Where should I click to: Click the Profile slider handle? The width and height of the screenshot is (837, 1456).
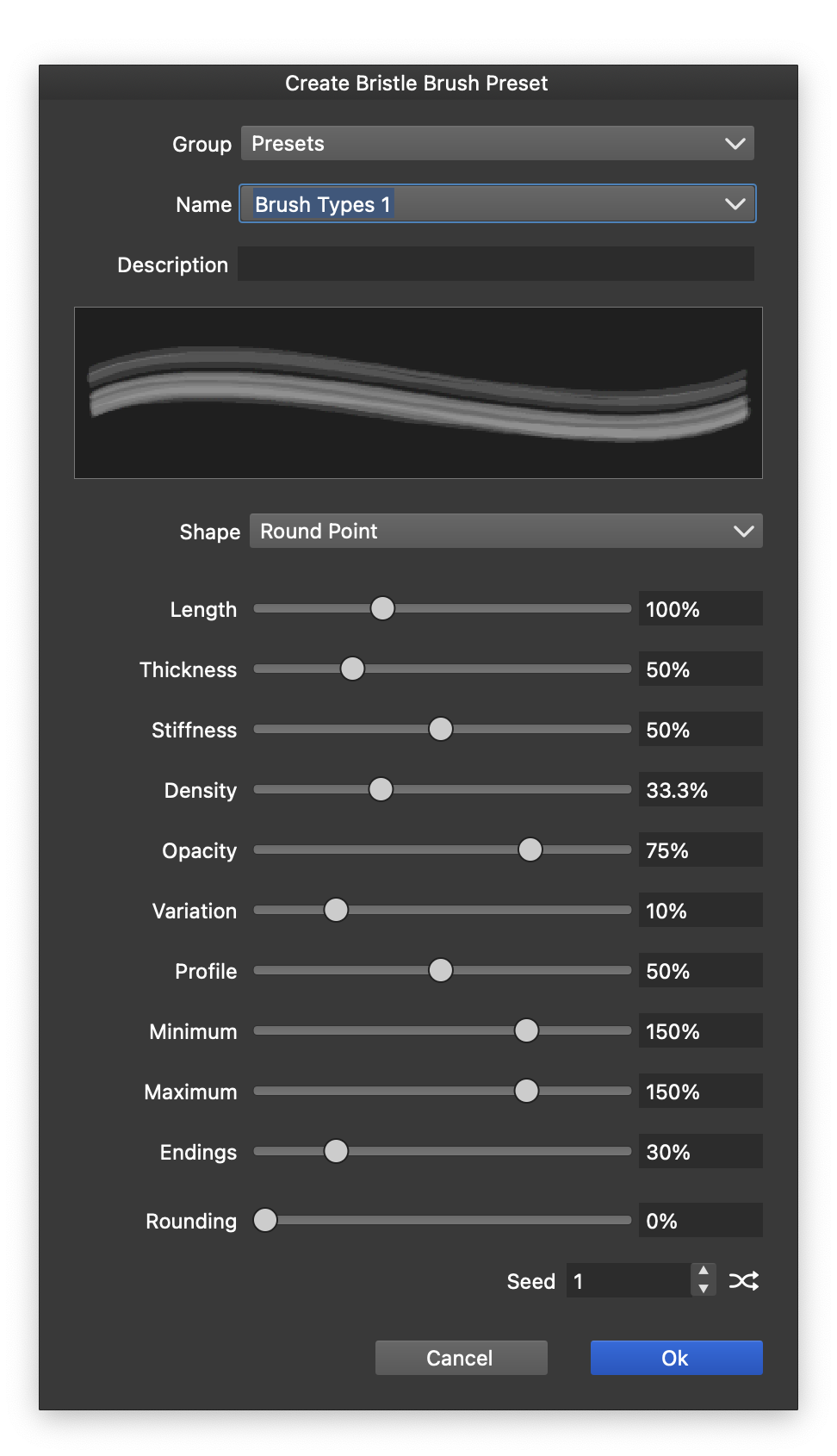pyautogui.click(x=440, y=970)
